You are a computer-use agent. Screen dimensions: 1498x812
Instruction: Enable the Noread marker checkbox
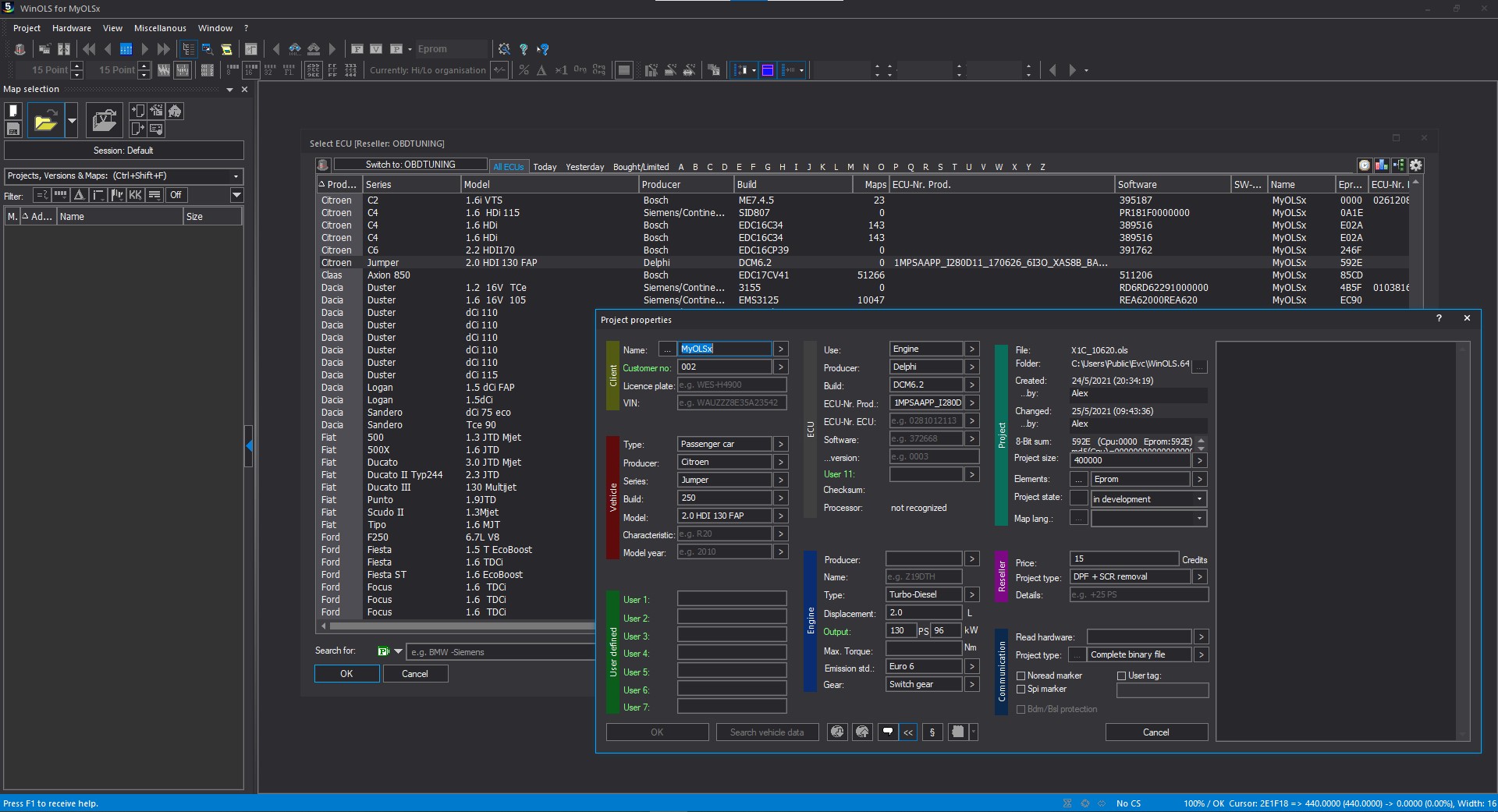pyautogui.click(x=1021, y=675)
